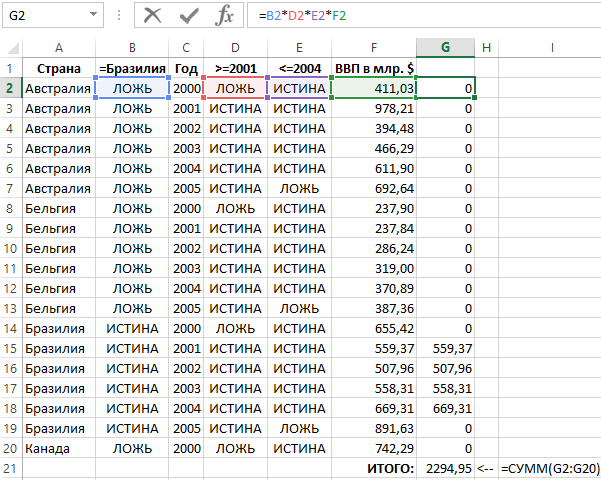Click the "=Бразилия" header cell
The width and height of the screenshot is (601, 480).
tap(133, 68)
